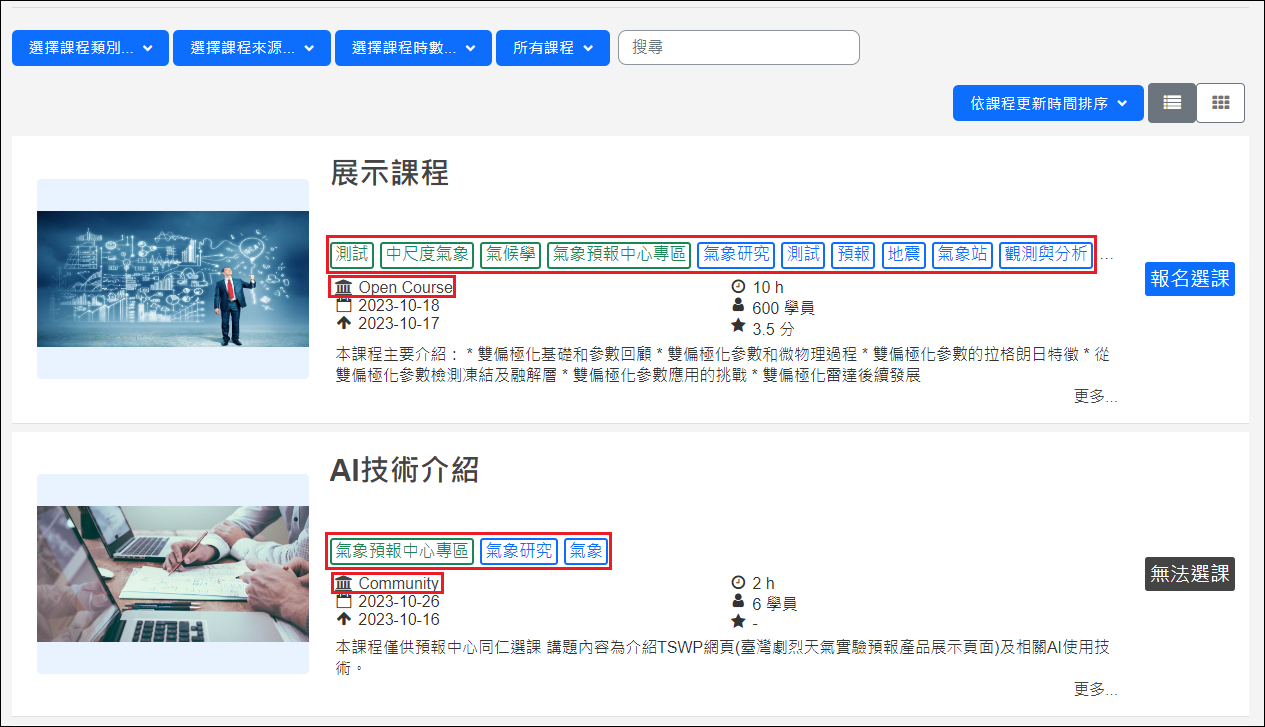
Task: Select 氣象研究 tag under AI技術介紹
Action: (519, 550)
